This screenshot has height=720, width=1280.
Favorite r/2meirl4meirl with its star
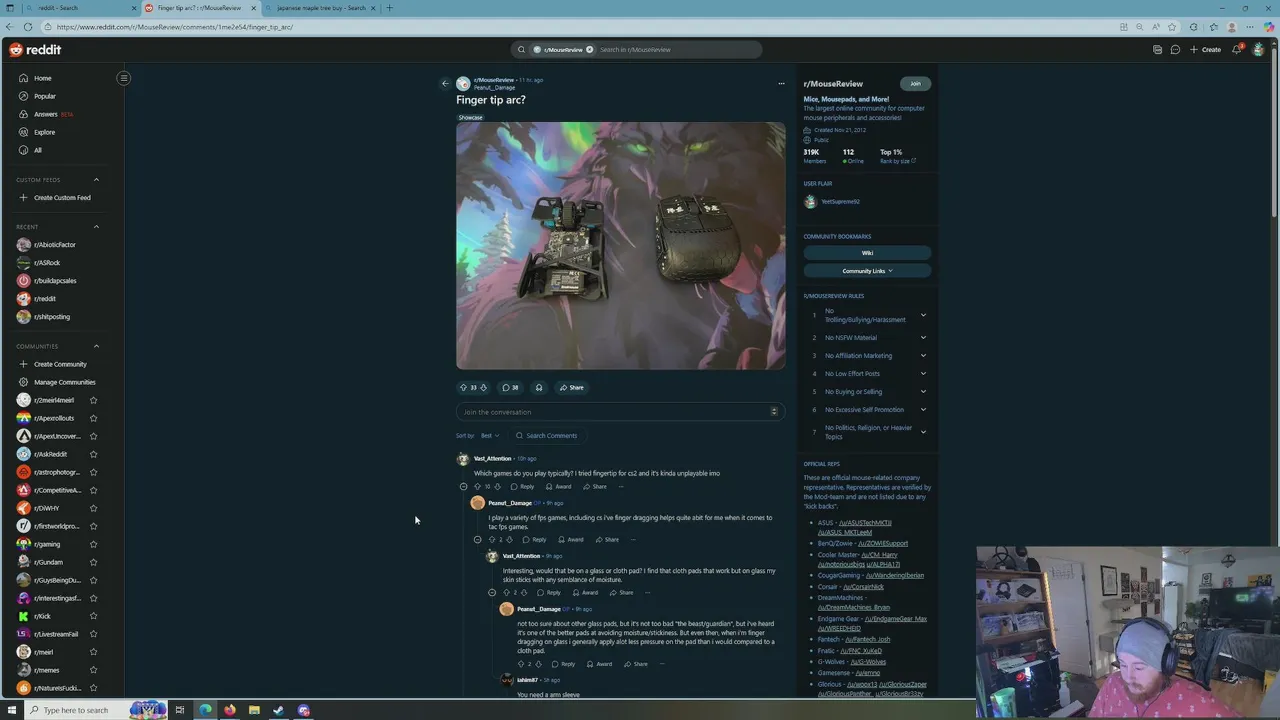(93, 400)
